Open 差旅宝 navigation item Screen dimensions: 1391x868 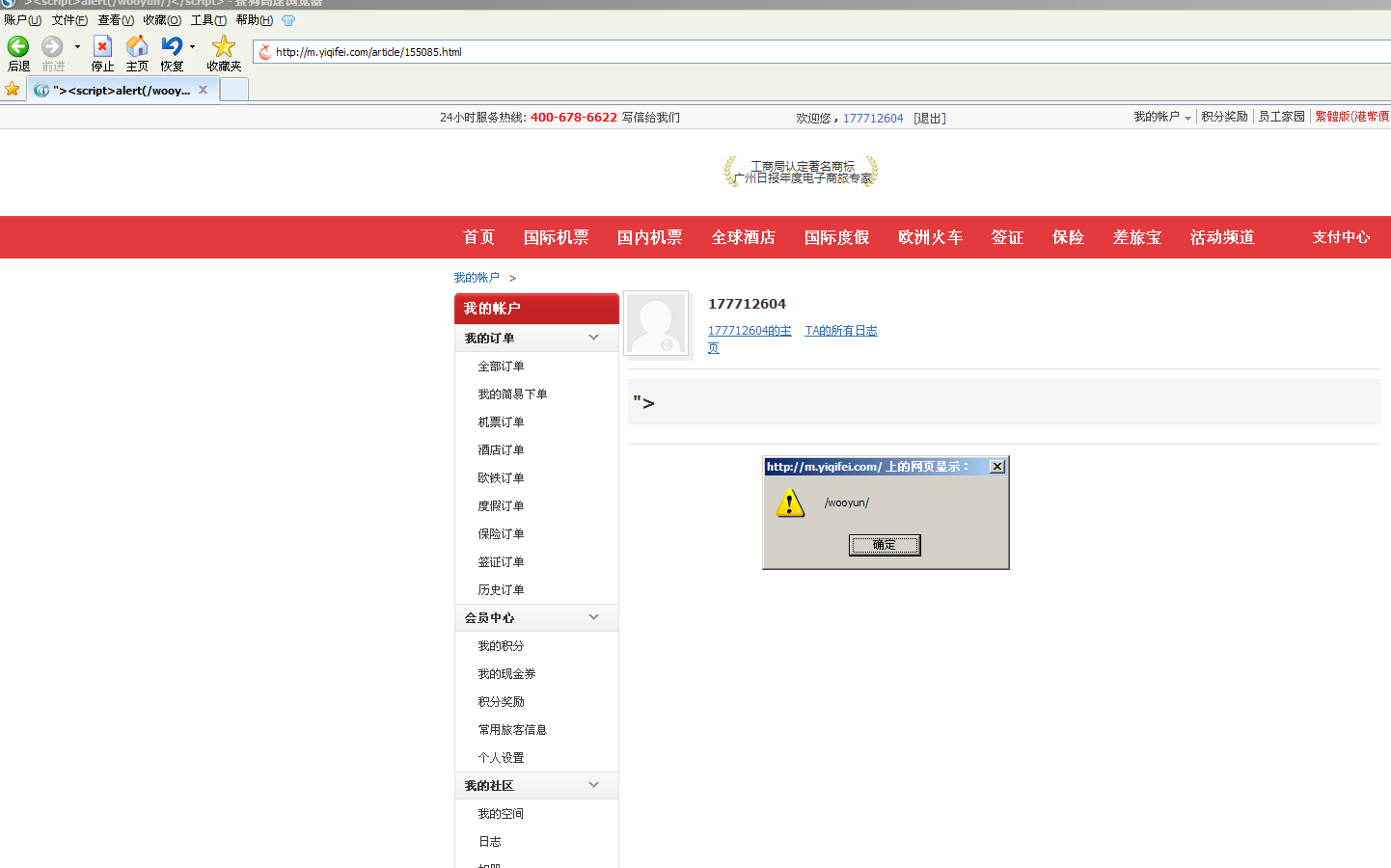click(x=1137, y=237)
